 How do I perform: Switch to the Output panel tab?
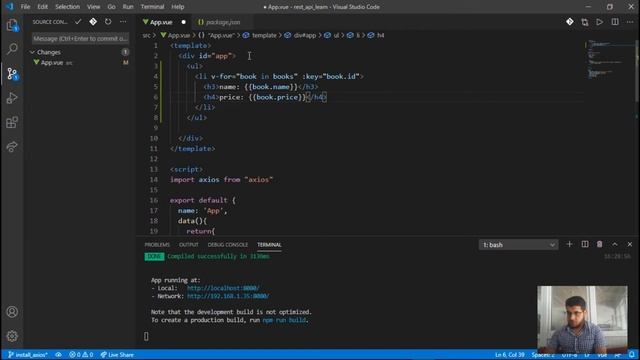coord(189,244)
